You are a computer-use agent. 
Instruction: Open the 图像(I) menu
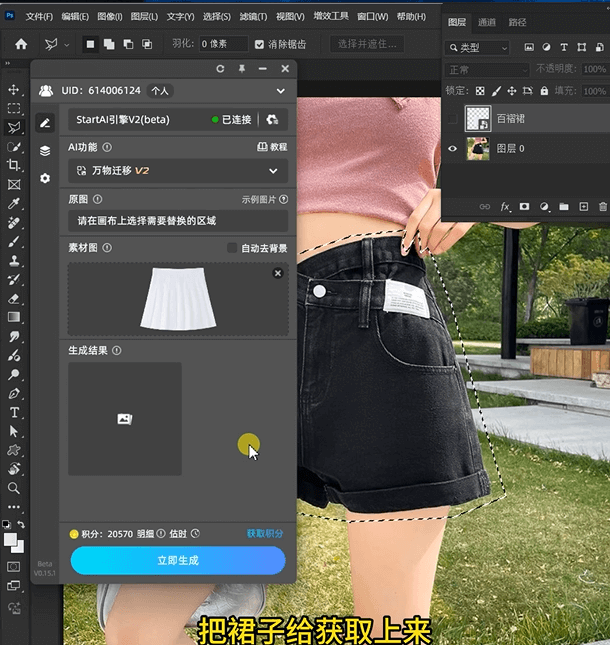tap(109, 16)
